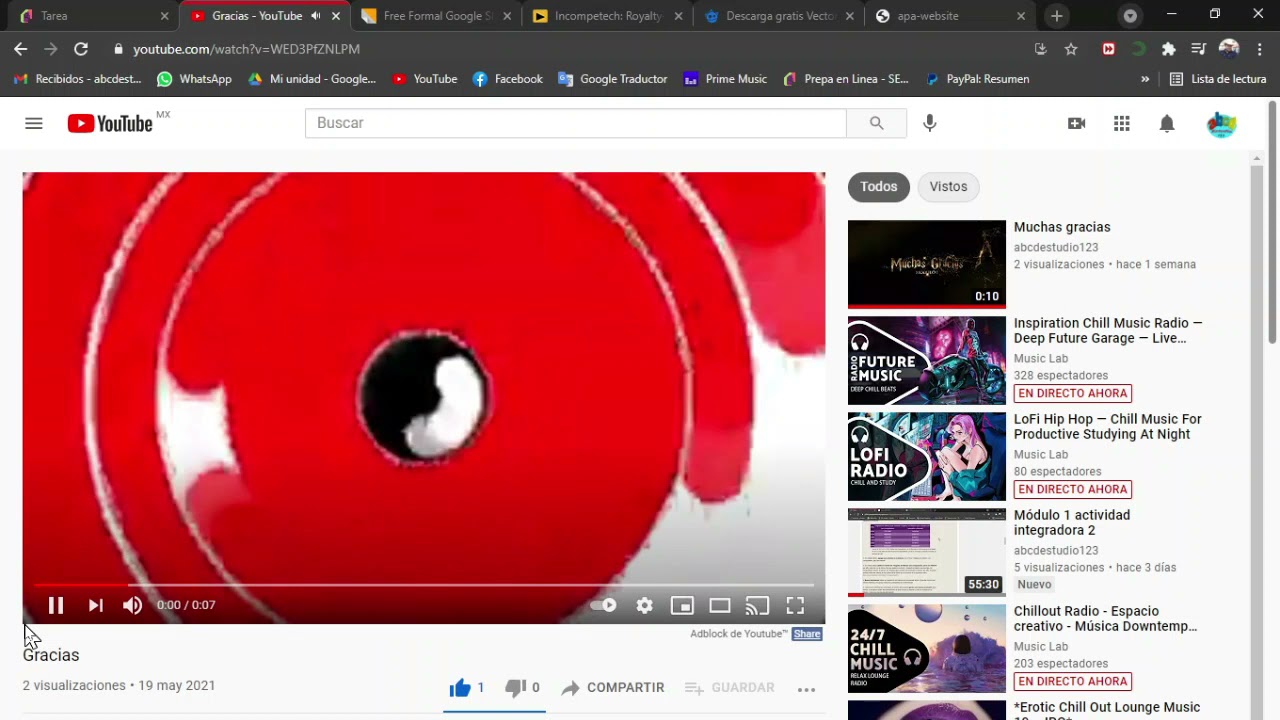The height and width of the screenshot is (720, 1280).
Task: Share the video with Compartir
Action: [x=613, y=688]
